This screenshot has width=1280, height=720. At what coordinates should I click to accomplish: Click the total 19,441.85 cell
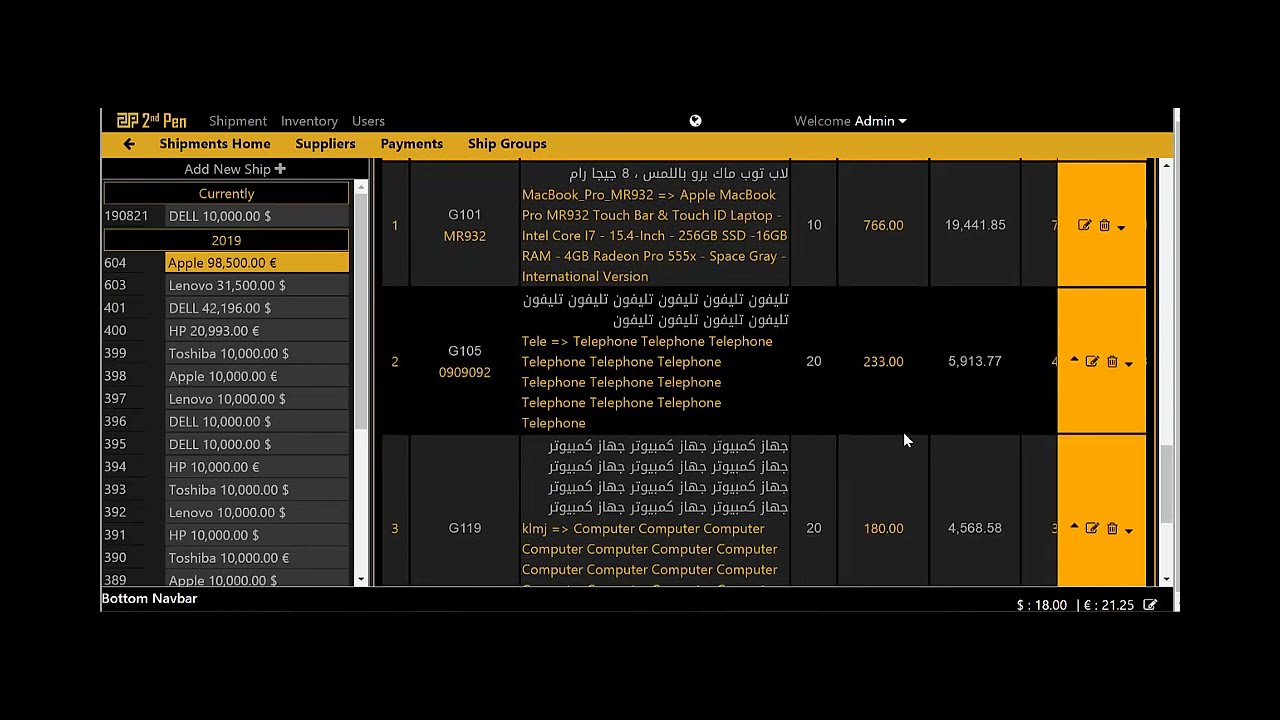tap(975, 225)
